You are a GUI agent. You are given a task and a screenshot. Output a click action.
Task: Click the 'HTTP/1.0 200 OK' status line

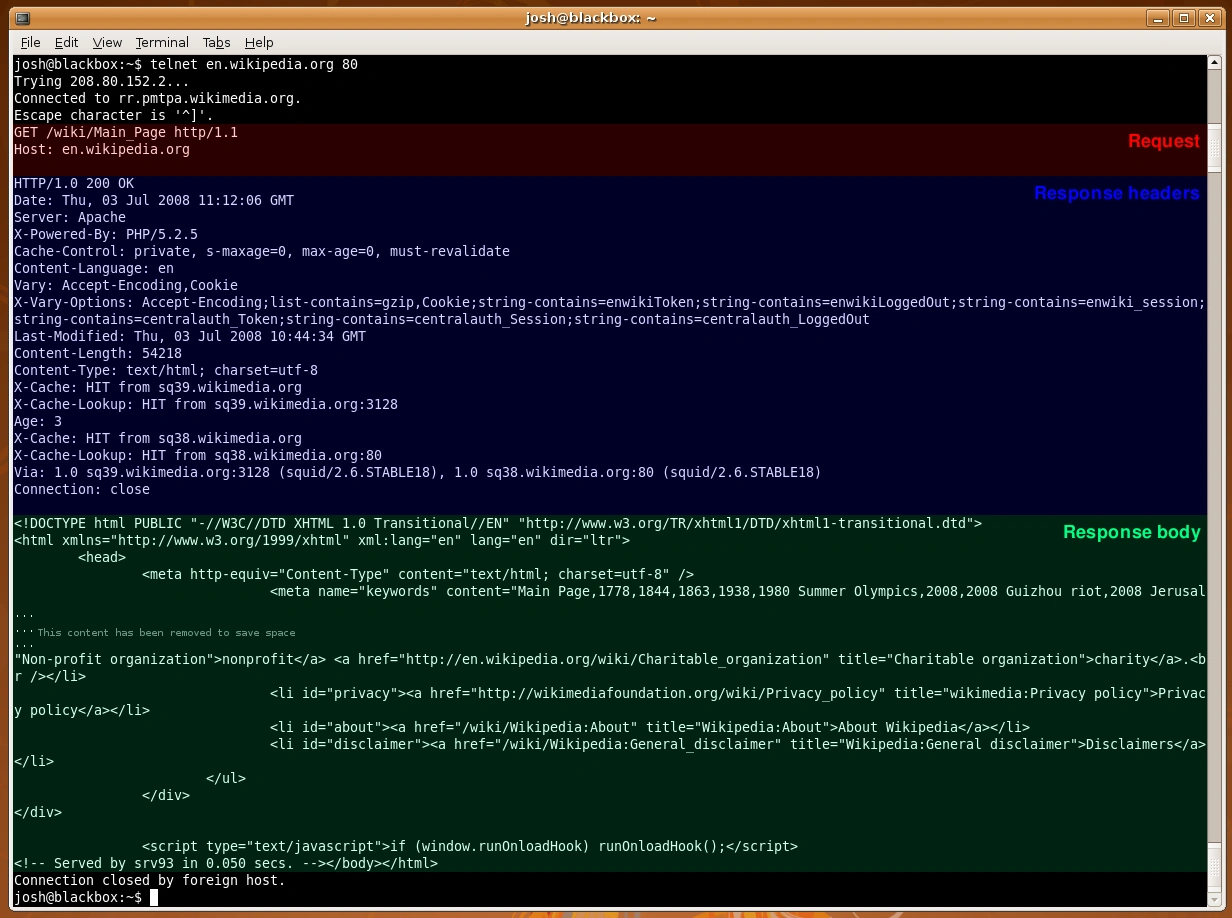click(x=74, y=183)
